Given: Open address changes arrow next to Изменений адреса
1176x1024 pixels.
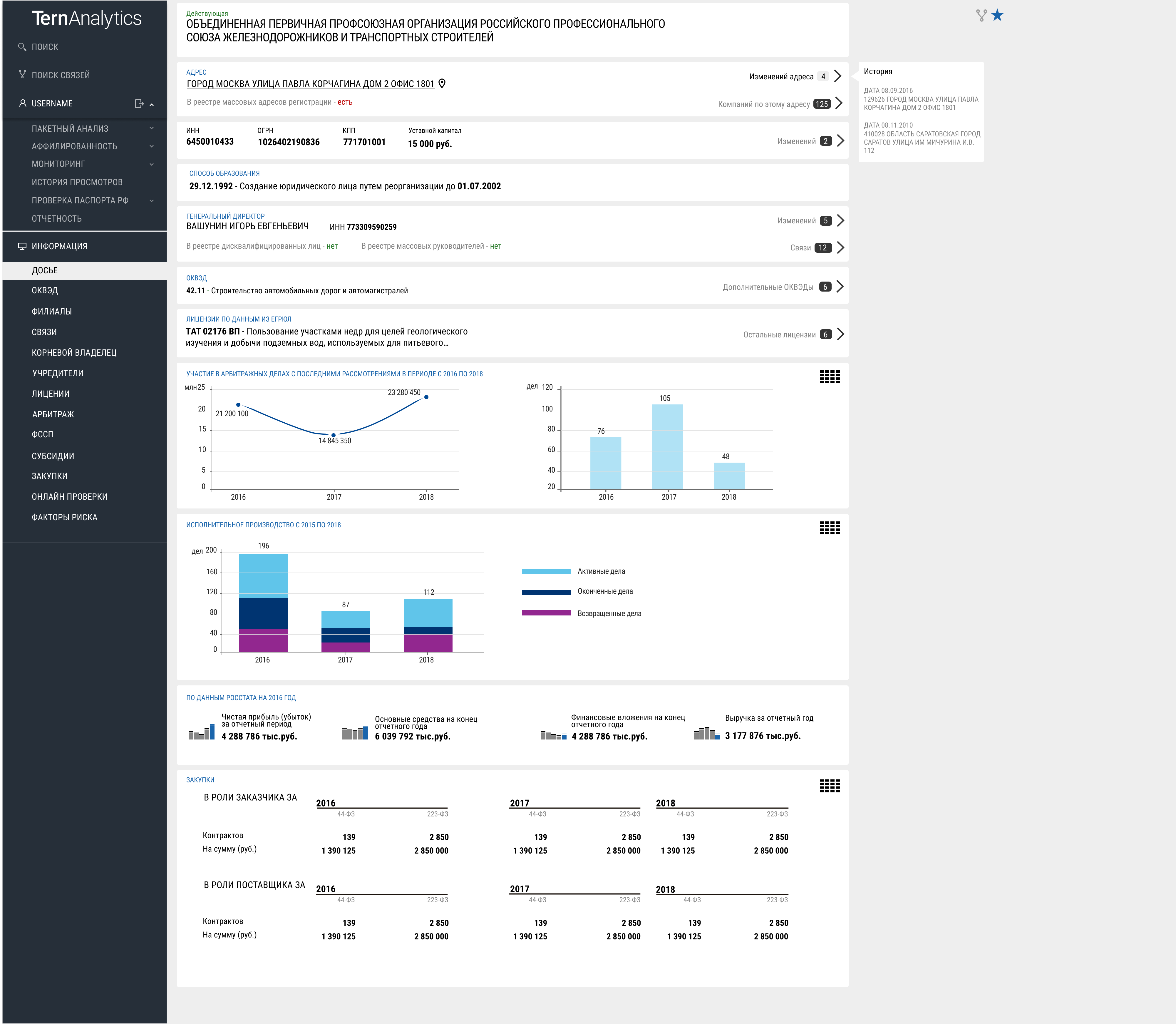Looking at the screenshot, I should (837, 76).
